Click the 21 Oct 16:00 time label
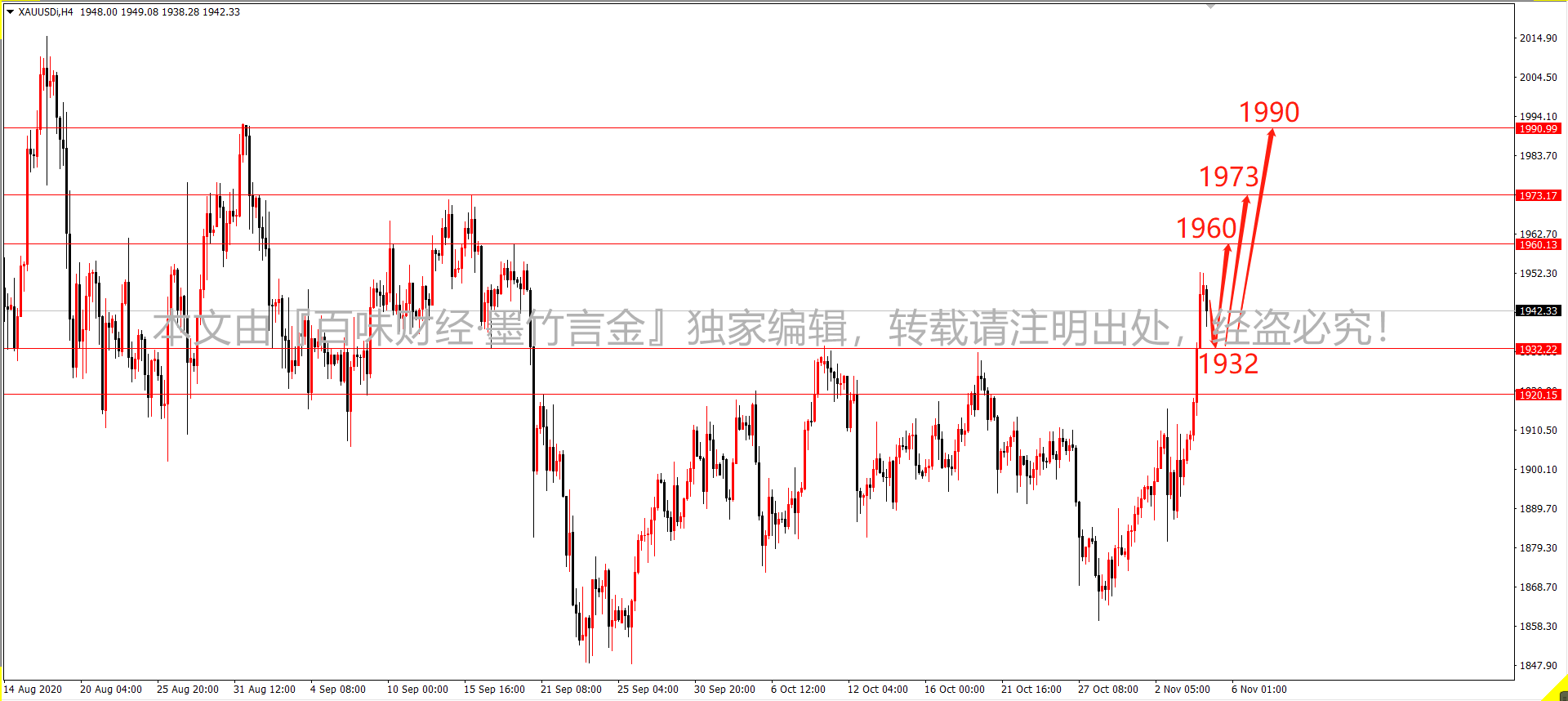The image size is (1568, 701). tap(1031, 690)
